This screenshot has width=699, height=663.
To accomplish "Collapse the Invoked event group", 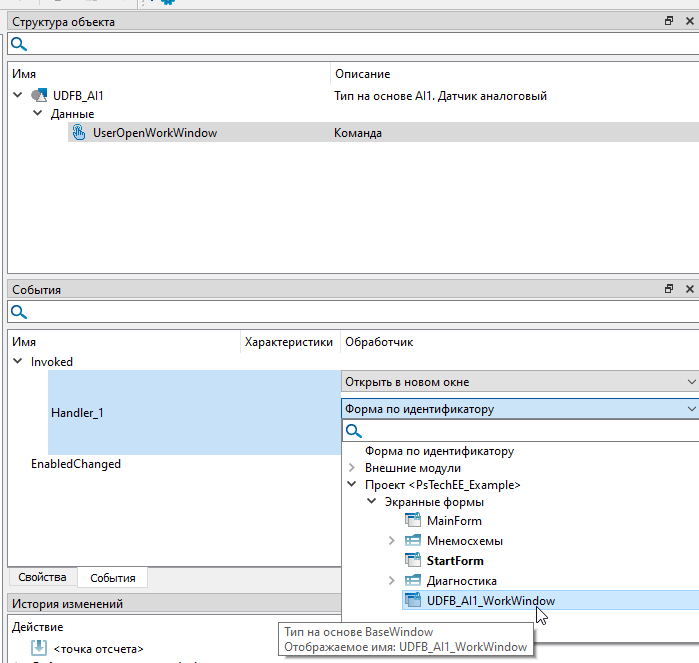I will tap(18, 362).
